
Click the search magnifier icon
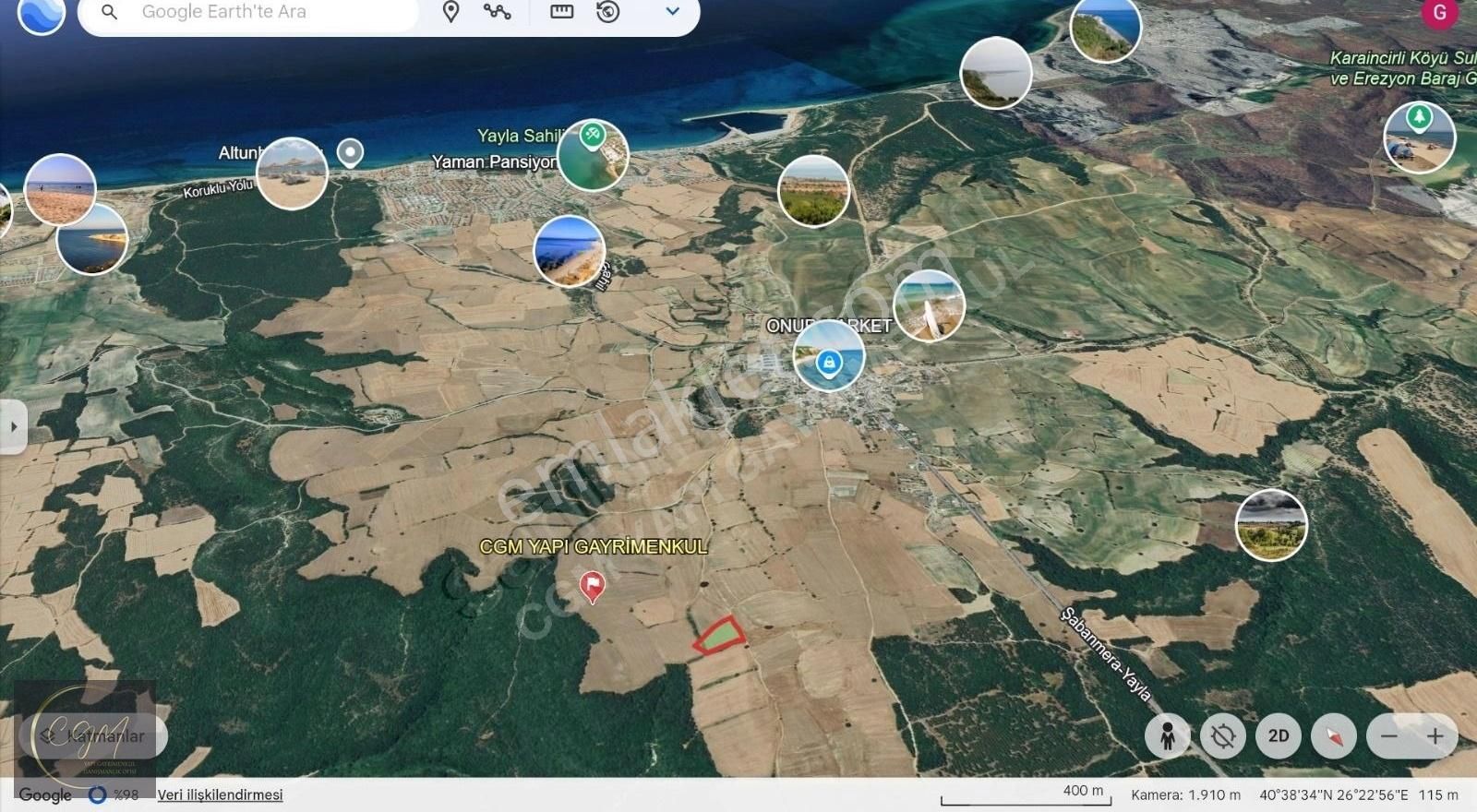[x=109, y=12]
